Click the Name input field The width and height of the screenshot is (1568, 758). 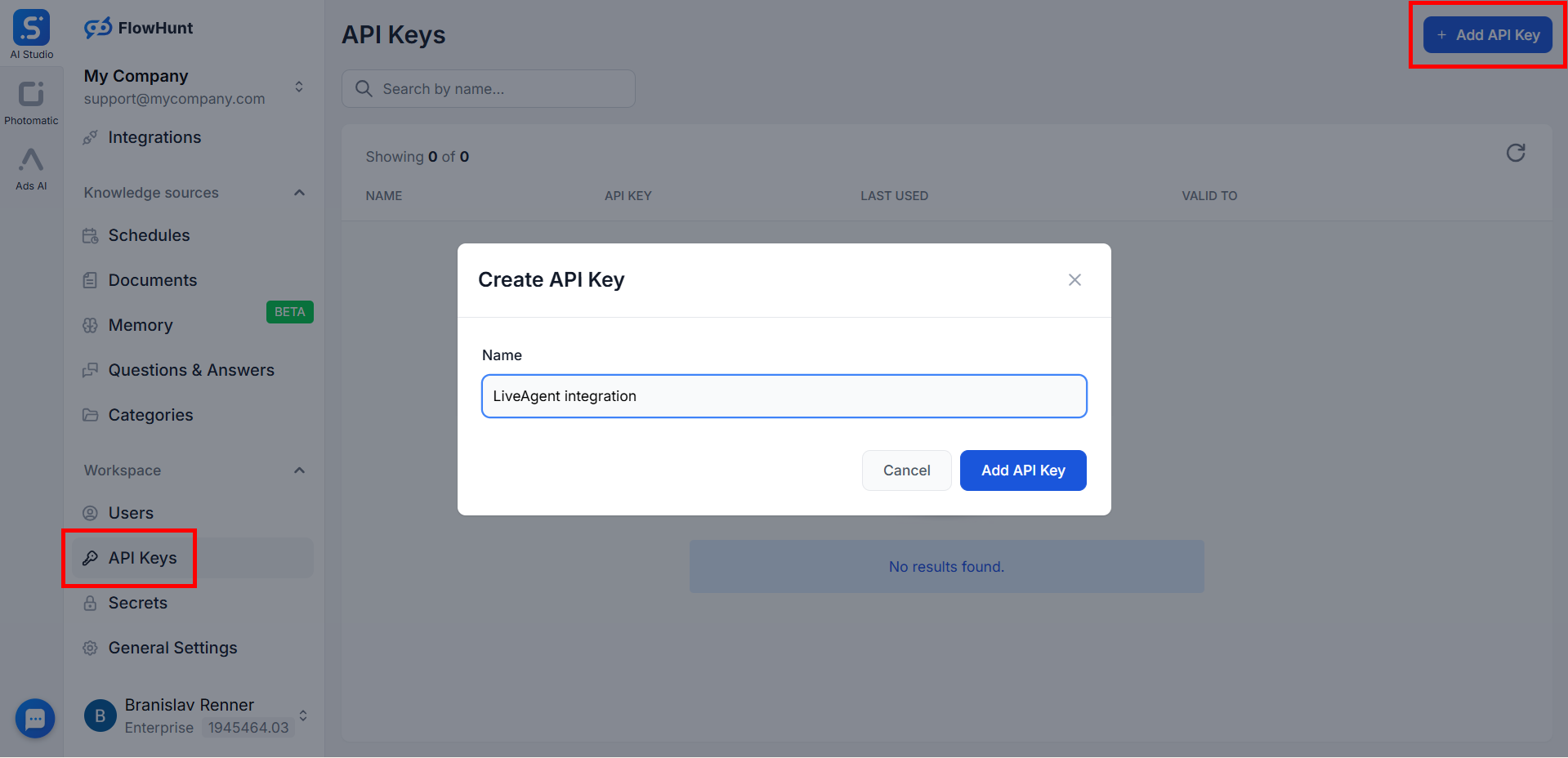tap(784, 396)
